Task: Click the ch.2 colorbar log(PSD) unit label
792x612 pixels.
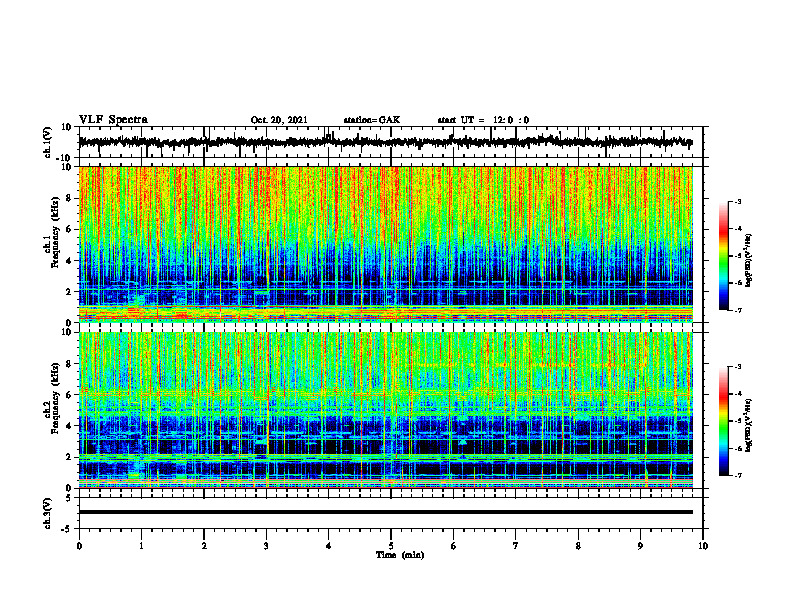Action: pos(749,426)
